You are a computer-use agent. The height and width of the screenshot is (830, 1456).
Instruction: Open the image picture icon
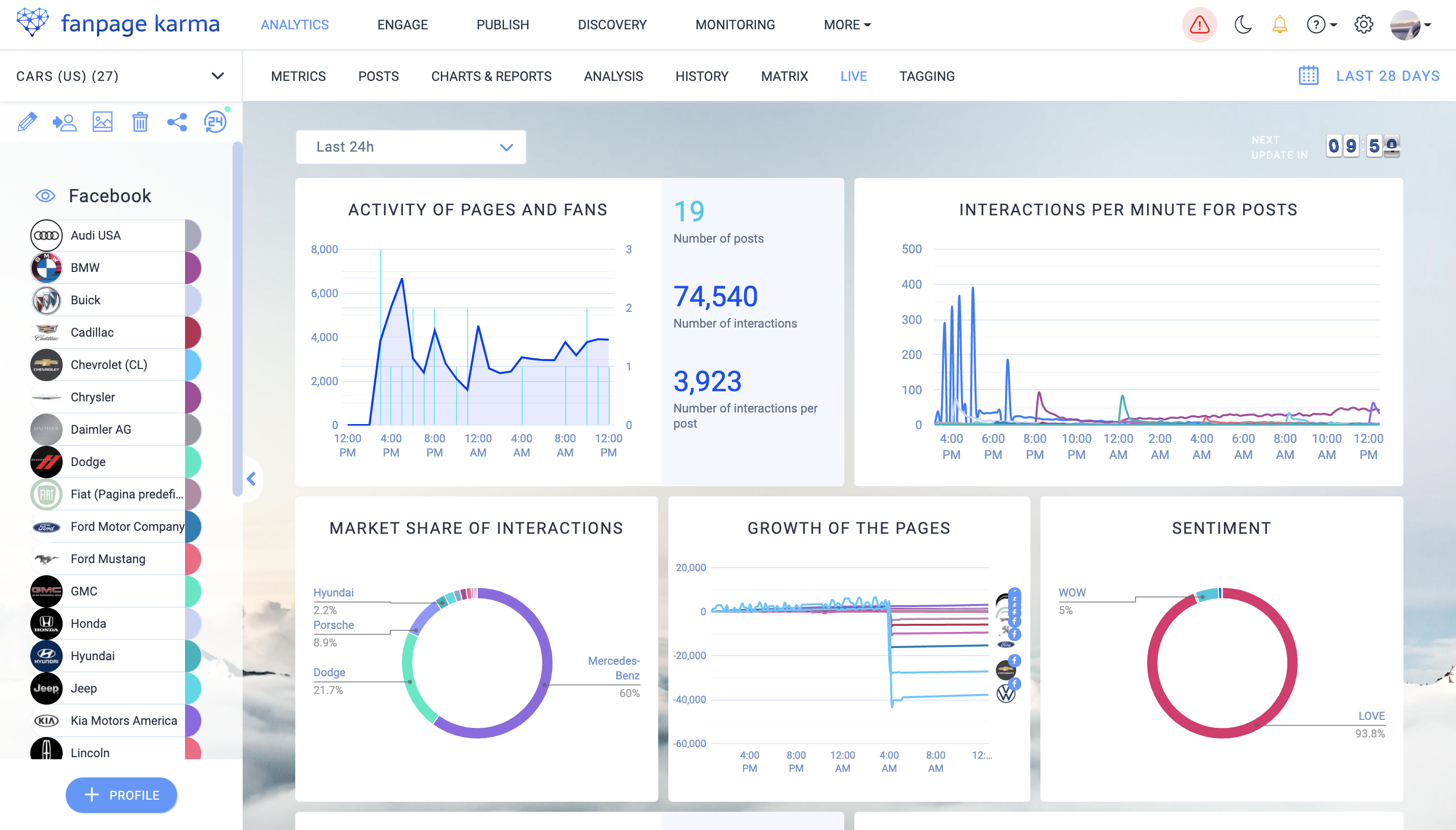coord(103,122)
